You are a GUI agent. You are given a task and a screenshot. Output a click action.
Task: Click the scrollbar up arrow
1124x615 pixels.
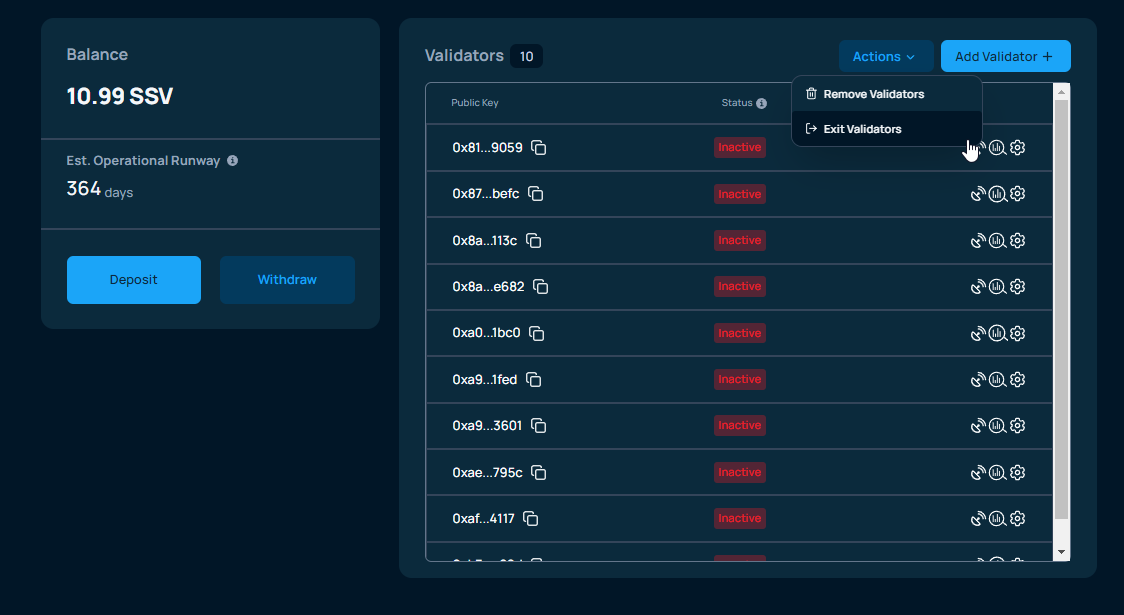[1062, 92]
